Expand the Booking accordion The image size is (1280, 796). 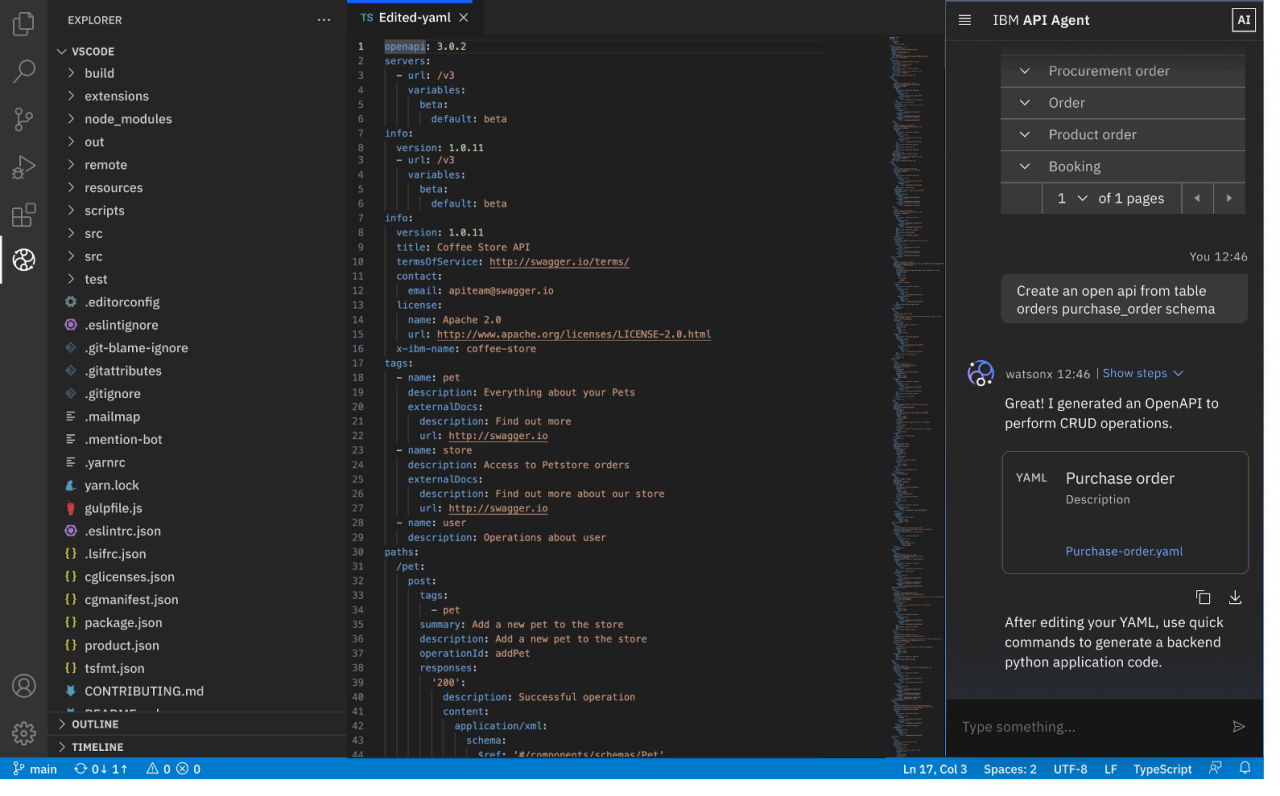click(x=1123, y=167)
